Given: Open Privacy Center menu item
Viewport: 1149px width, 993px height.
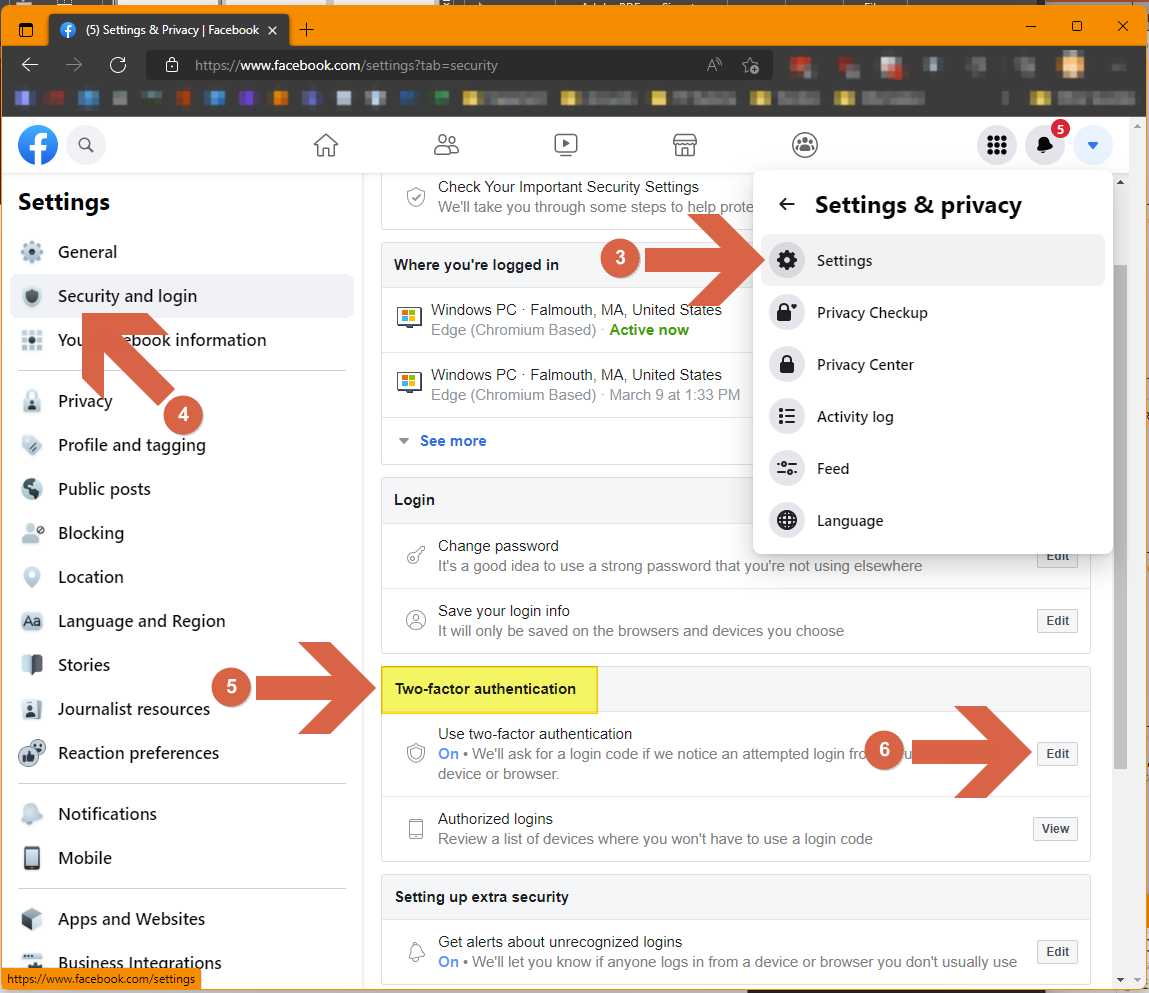Looking at the screenshot, I should click(x=932, y=364).
